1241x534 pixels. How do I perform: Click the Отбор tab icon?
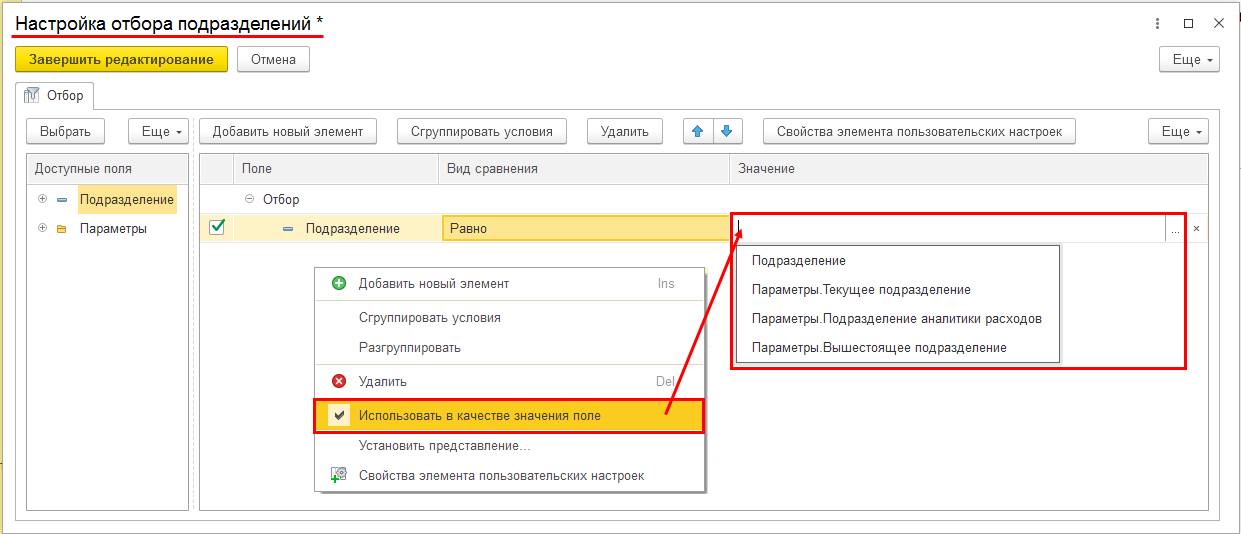(31, 95)
